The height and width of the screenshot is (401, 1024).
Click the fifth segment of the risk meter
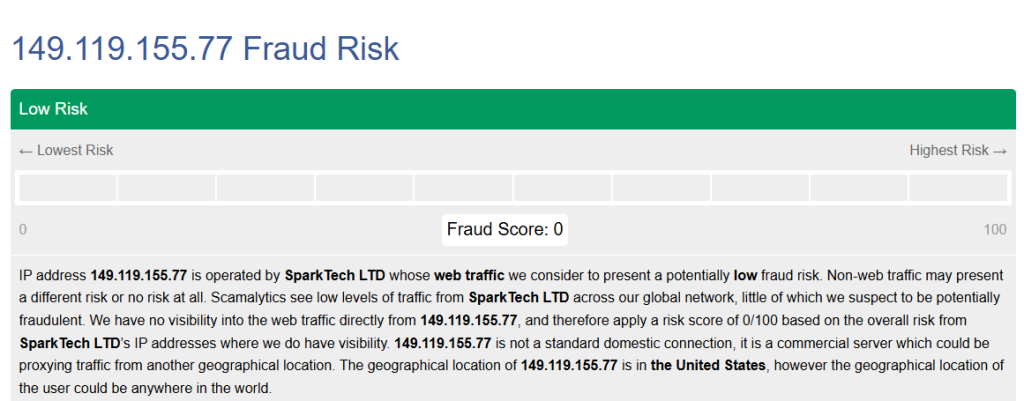coord(463,188)
